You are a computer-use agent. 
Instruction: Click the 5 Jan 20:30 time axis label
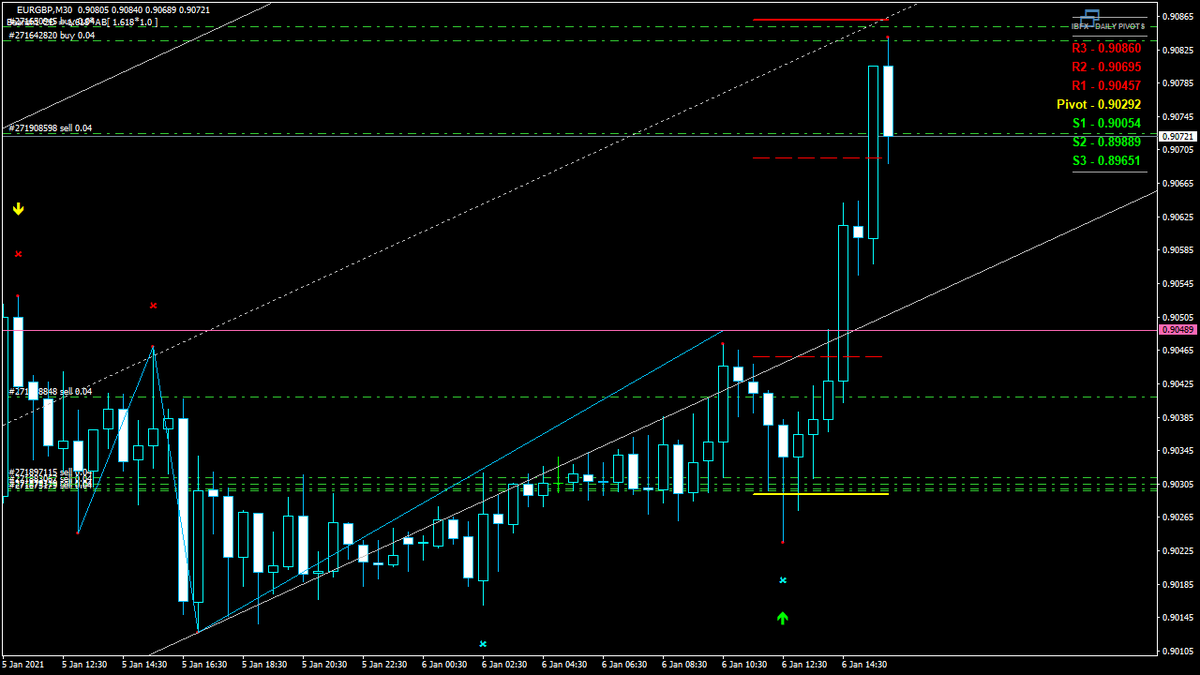point(324,664)
